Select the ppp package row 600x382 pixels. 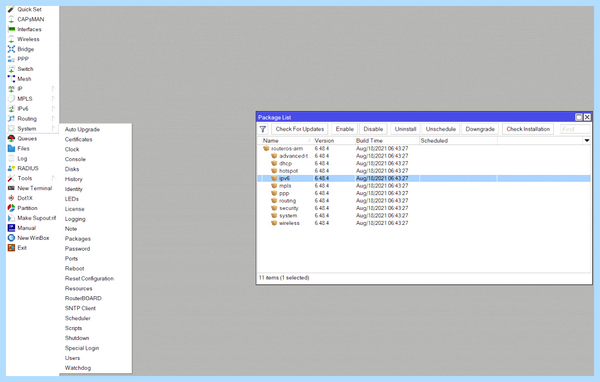(x=424, y=193)
